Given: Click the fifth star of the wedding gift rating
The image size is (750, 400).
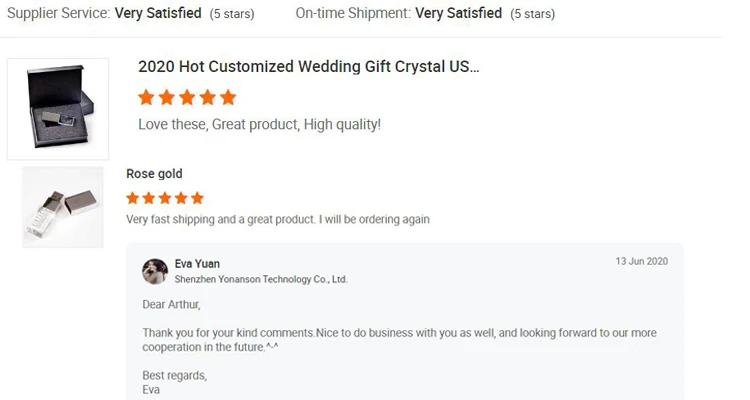Looking at the screenshot, I should (228, 97).
